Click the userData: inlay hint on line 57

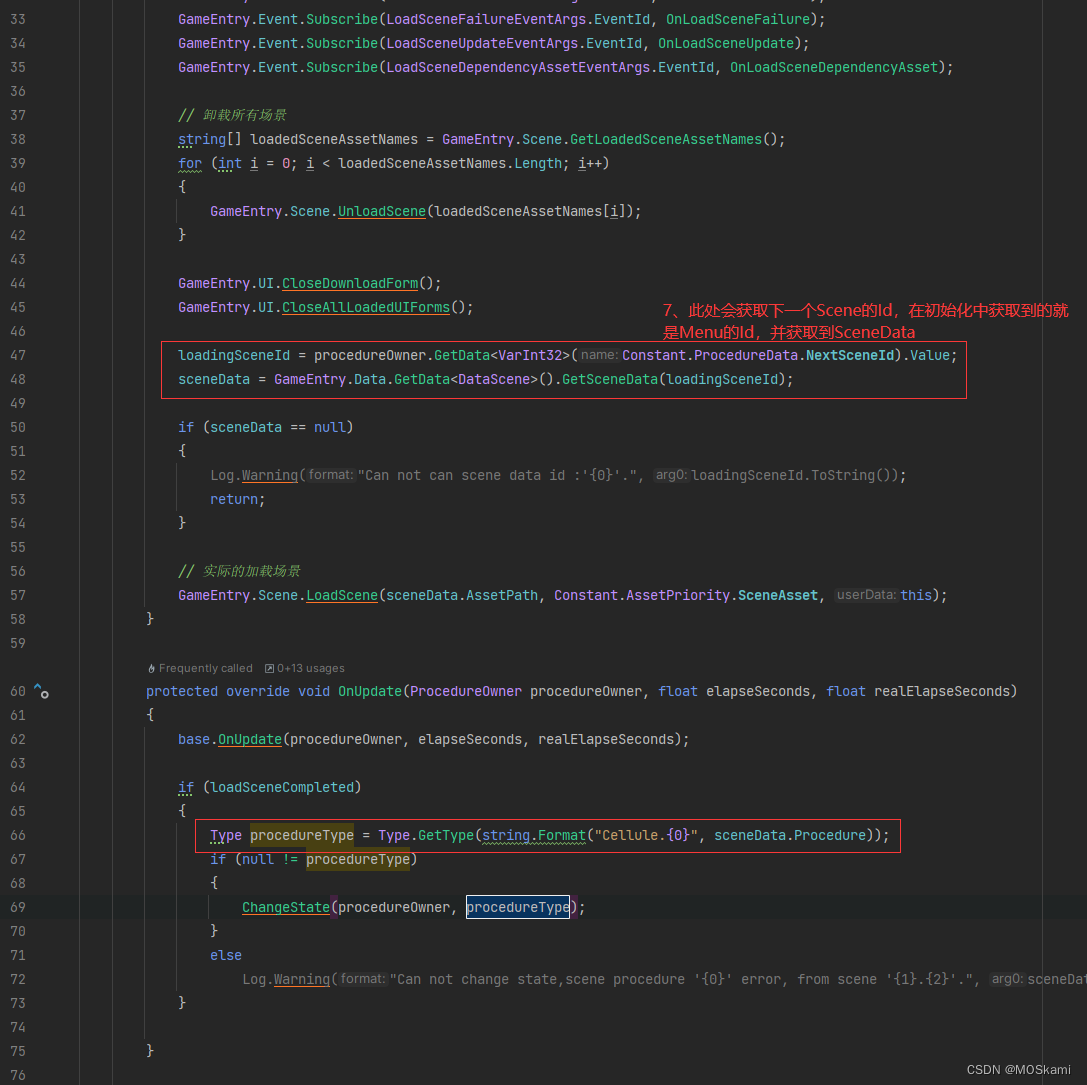tap(866, 595)
